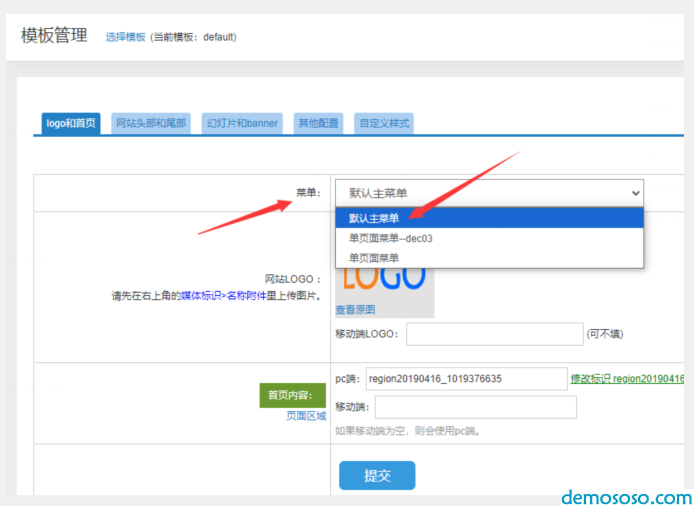Open the 页面区域 link
Screen dimensions: 694x506
pyautogui.click(x=306, y=416)
